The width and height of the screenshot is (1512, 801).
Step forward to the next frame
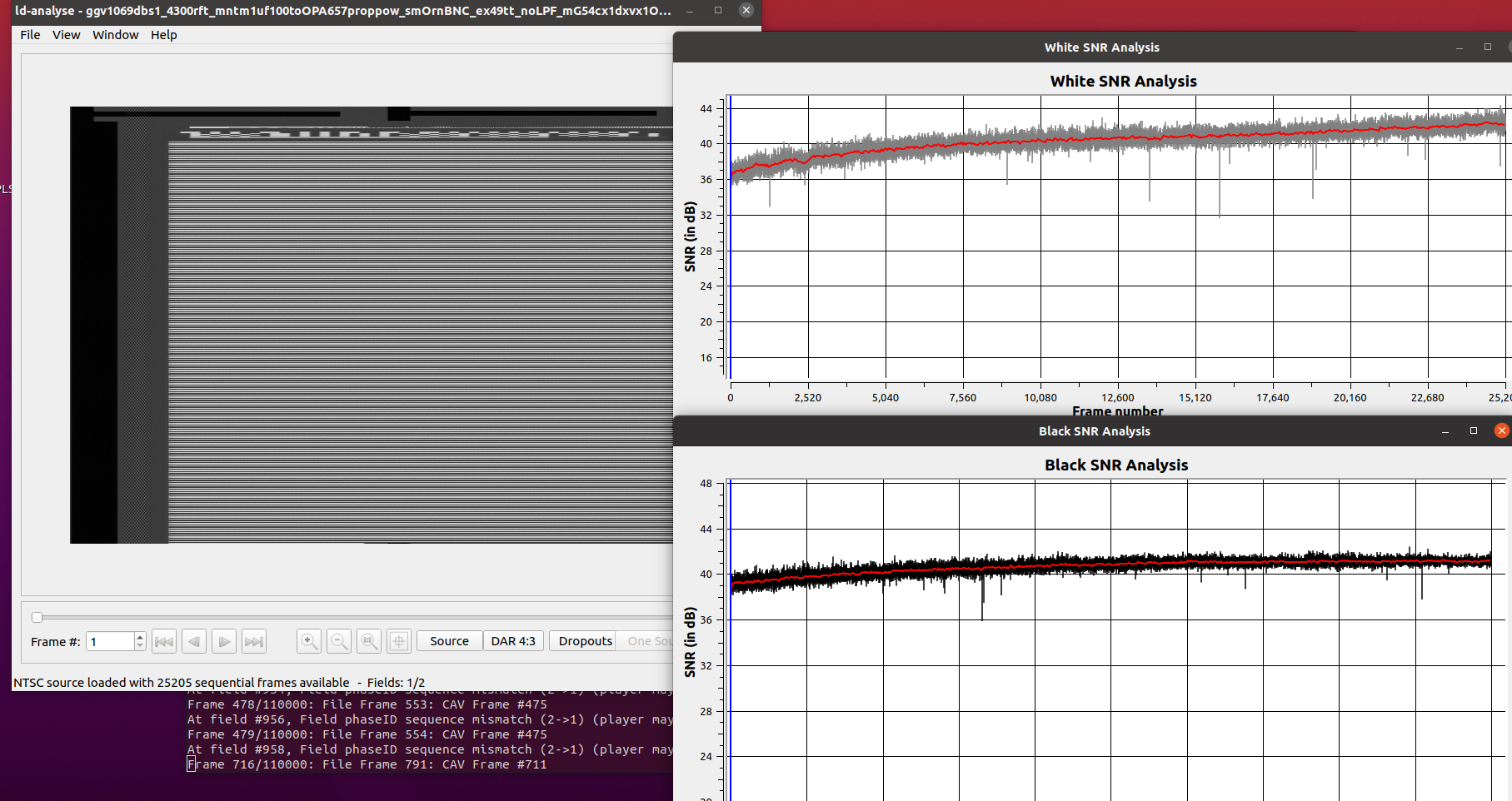[x=224, y=641]
